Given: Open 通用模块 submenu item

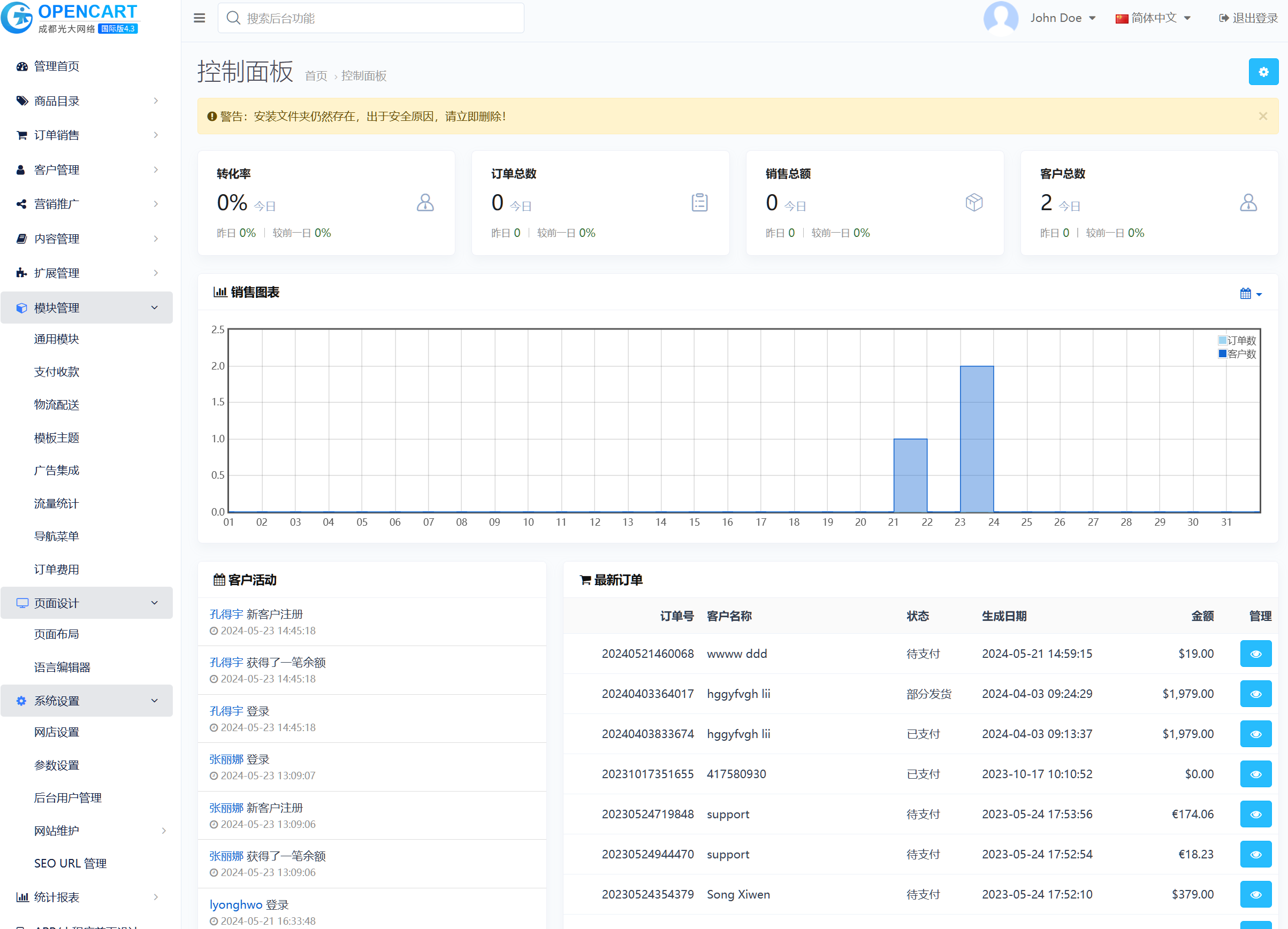Looking at the screenshot, I should coord(56,339).
